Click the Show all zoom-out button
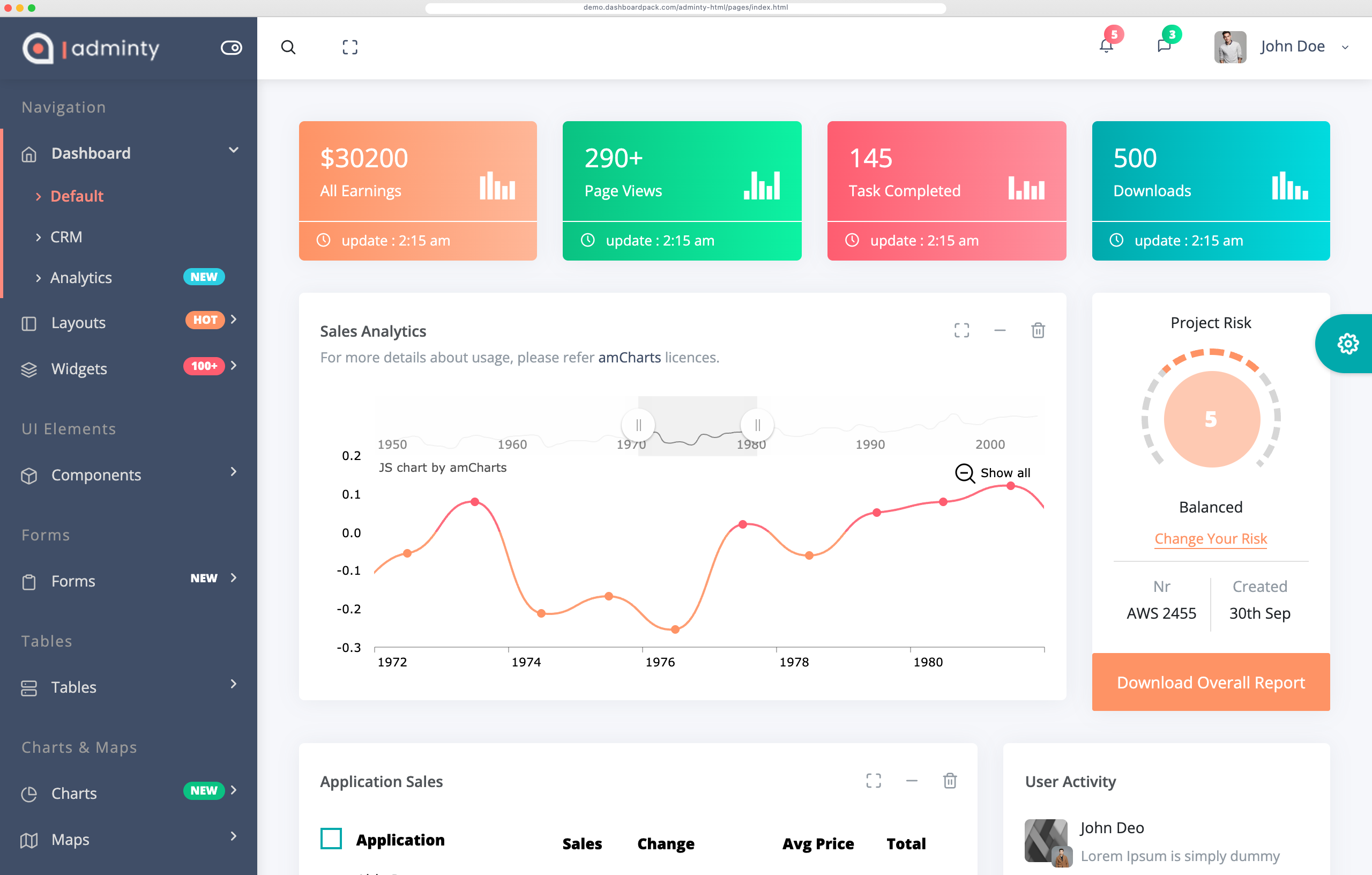 point(993,473)
